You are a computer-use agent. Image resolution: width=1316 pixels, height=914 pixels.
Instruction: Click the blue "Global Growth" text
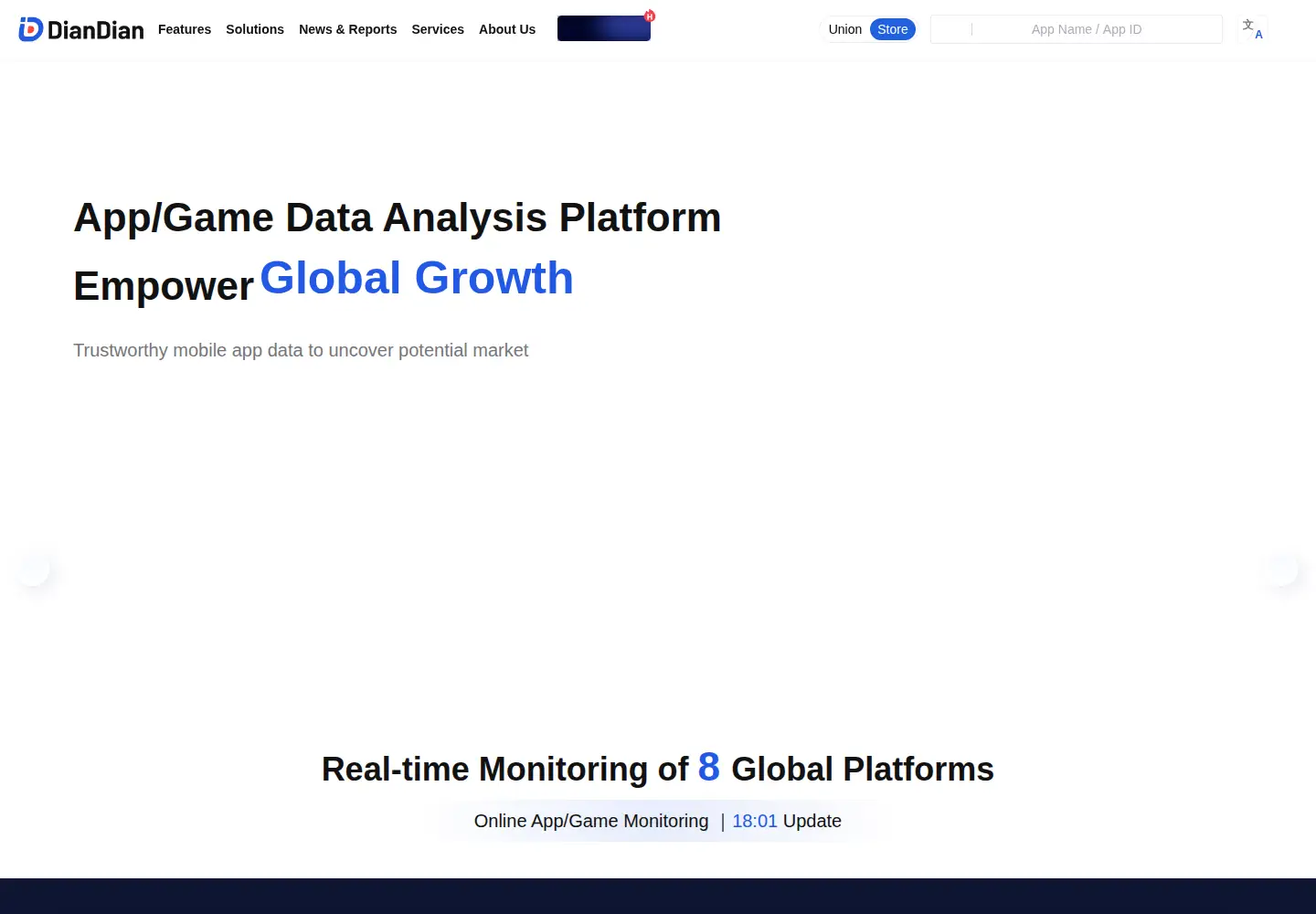[417, 278]
